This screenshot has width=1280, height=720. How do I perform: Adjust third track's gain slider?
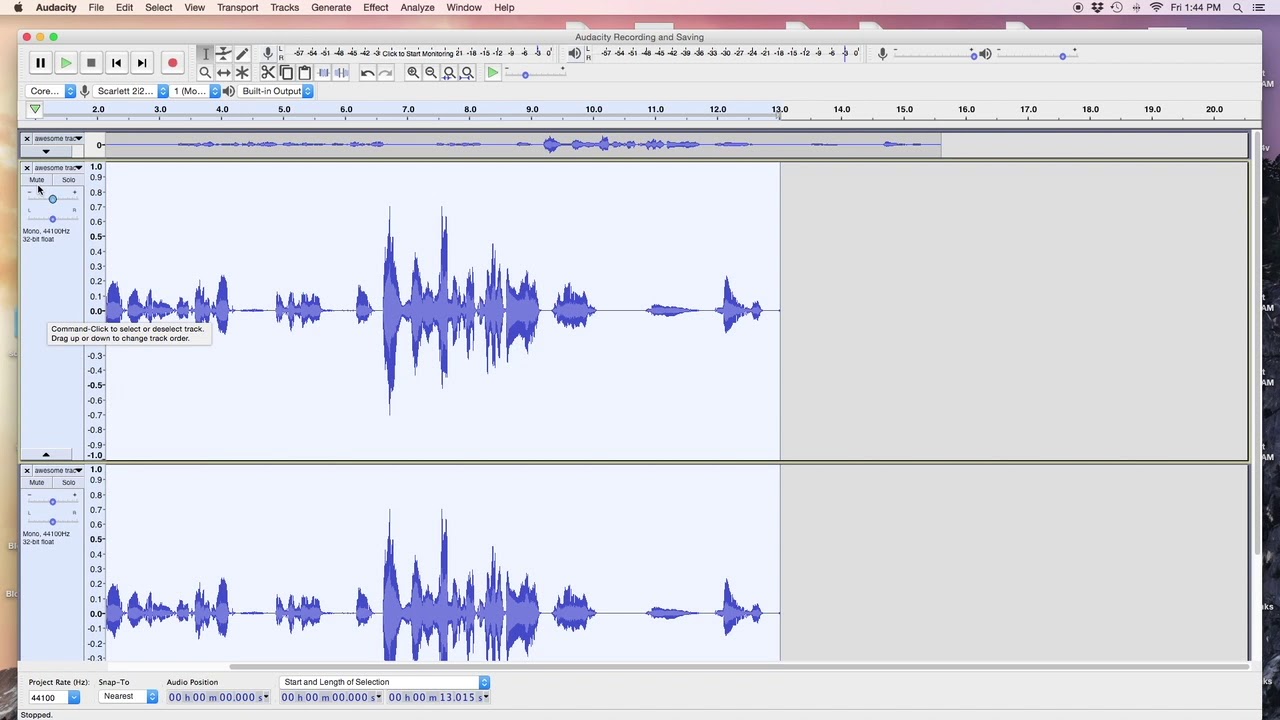click(x=52, y=501)
